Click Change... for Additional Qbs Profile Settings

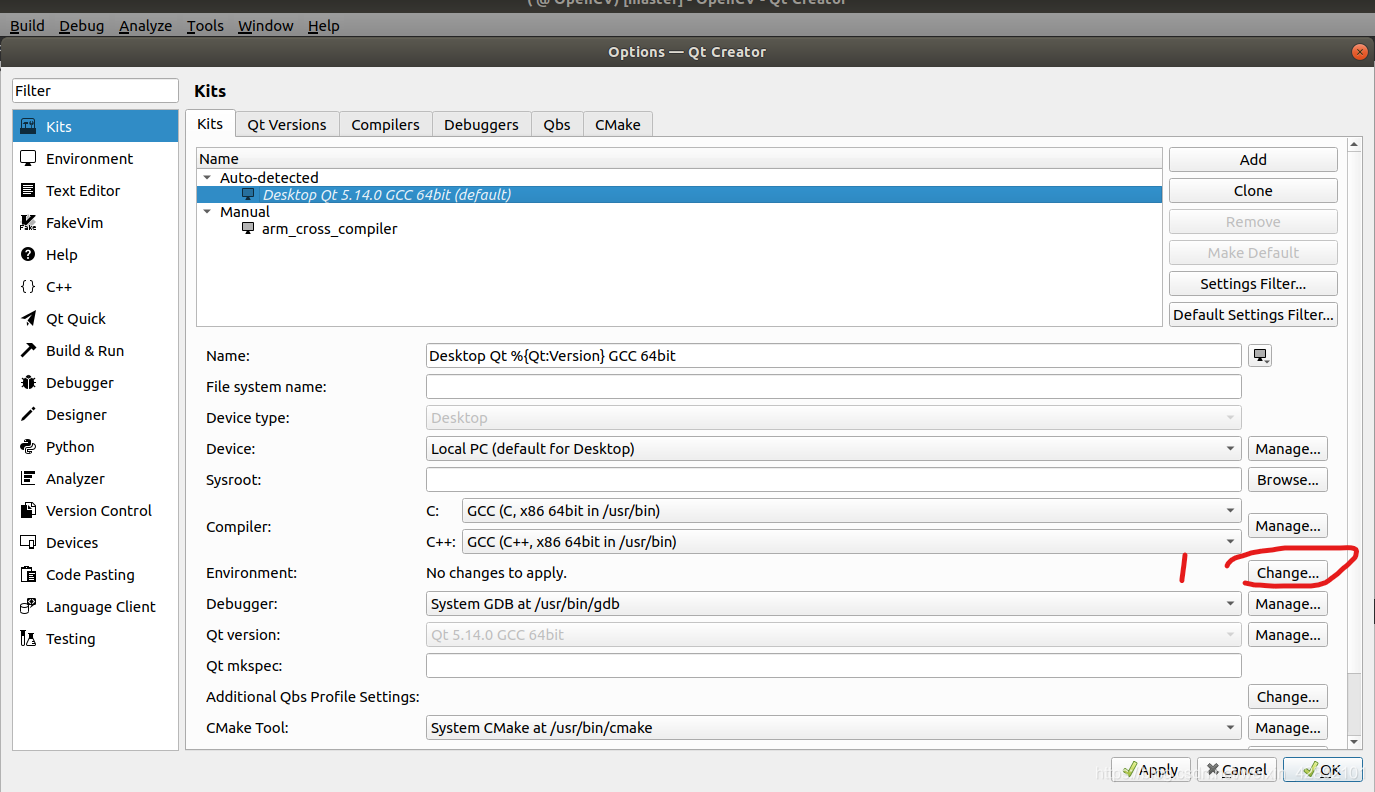point(1288,696)
